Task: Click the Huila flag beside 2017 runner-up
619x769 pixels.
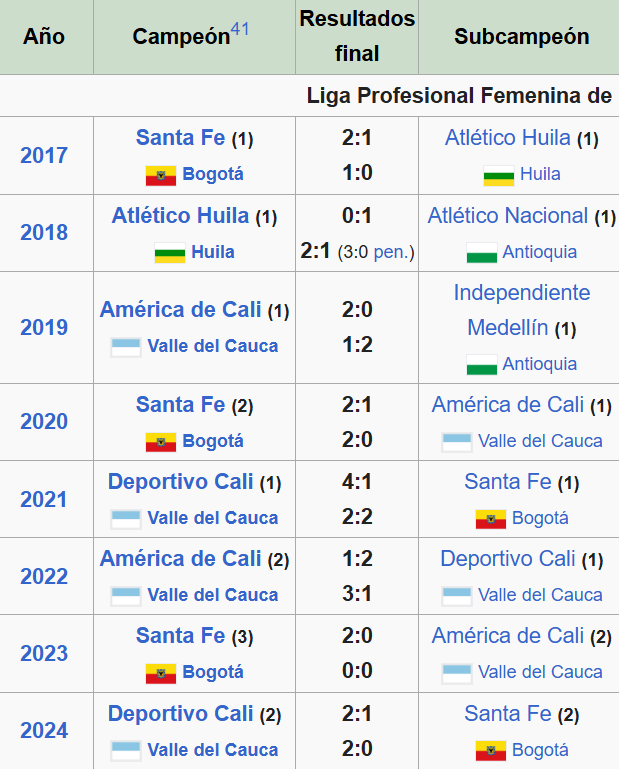Action: (498, 176)
